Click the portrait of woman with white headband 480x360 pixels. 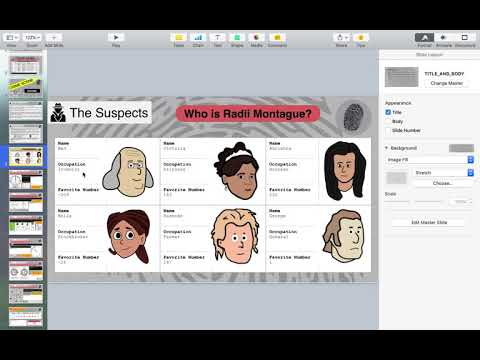[x=237, y=170]
